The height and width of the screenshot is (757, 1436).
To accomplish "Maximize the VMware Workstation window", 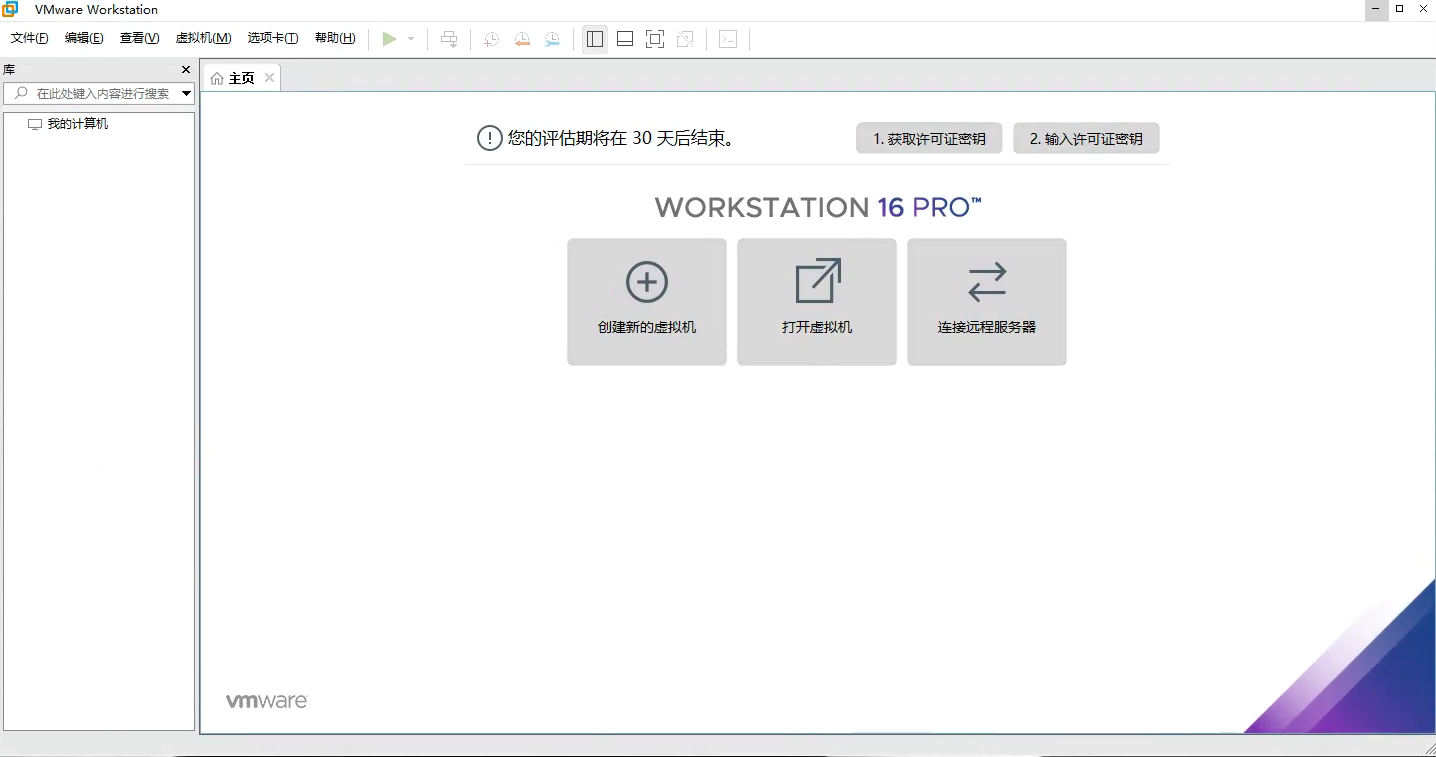I will pyautogui.click(x=1400, y=8).
